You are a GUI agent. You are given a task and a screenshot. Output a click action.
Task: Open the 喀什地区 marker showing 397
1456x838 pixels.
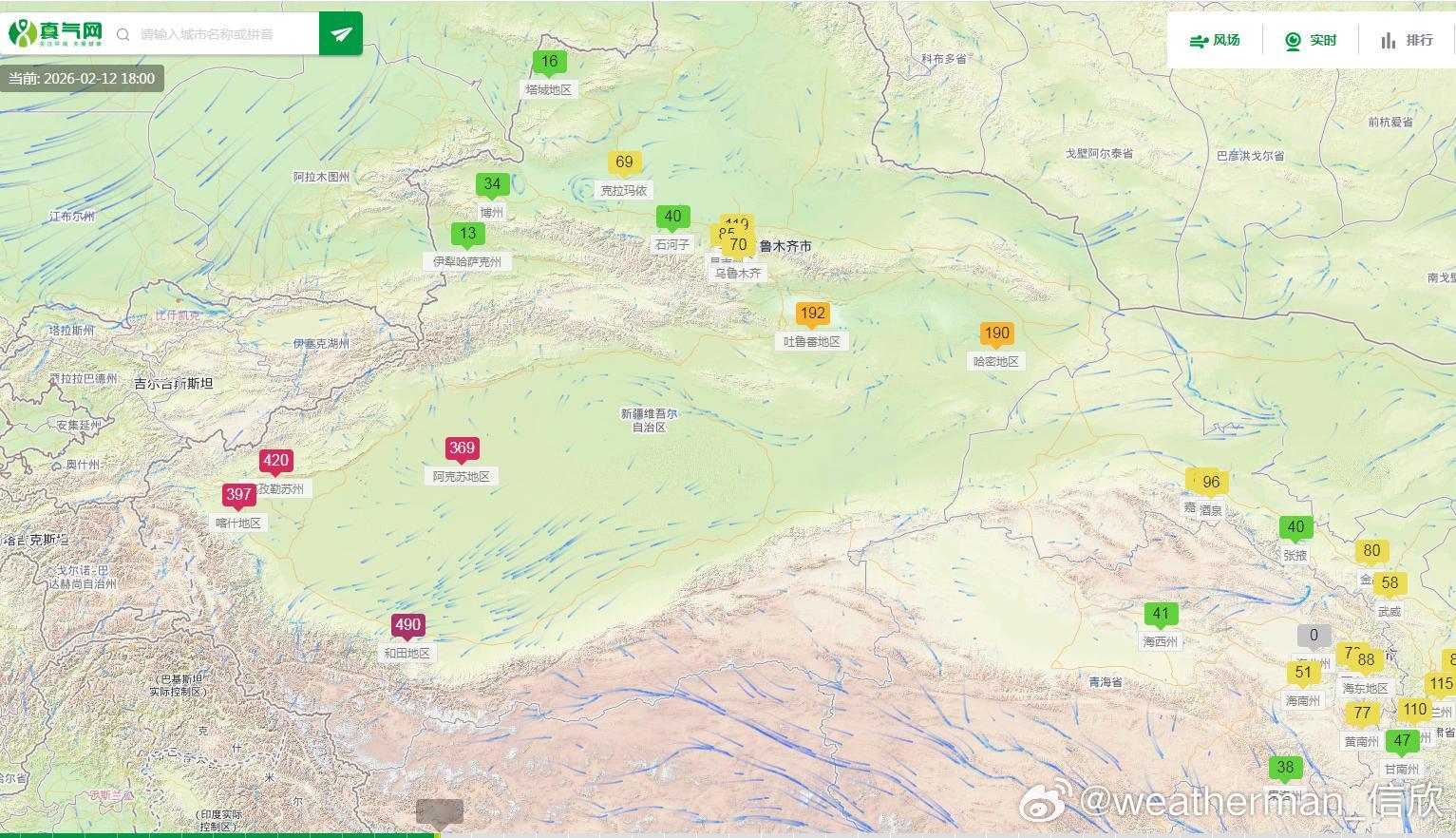(x=238, y=496)
